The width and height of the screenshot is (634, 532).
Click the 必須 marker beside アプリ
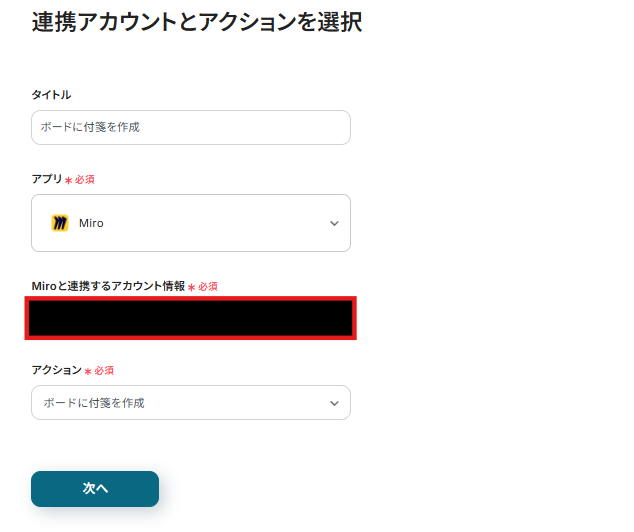(85, 180)
